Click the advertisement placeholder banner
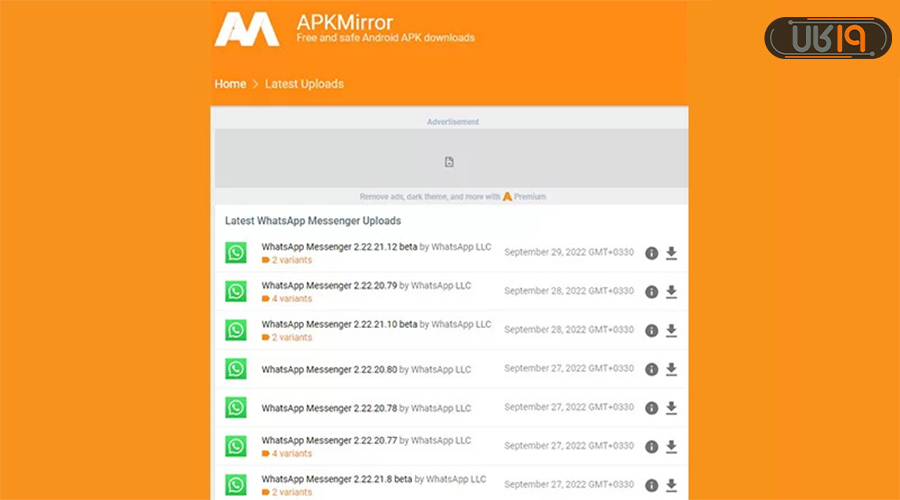Image resolution: width=900 pixels, height=500 pixels. [449, 161]
